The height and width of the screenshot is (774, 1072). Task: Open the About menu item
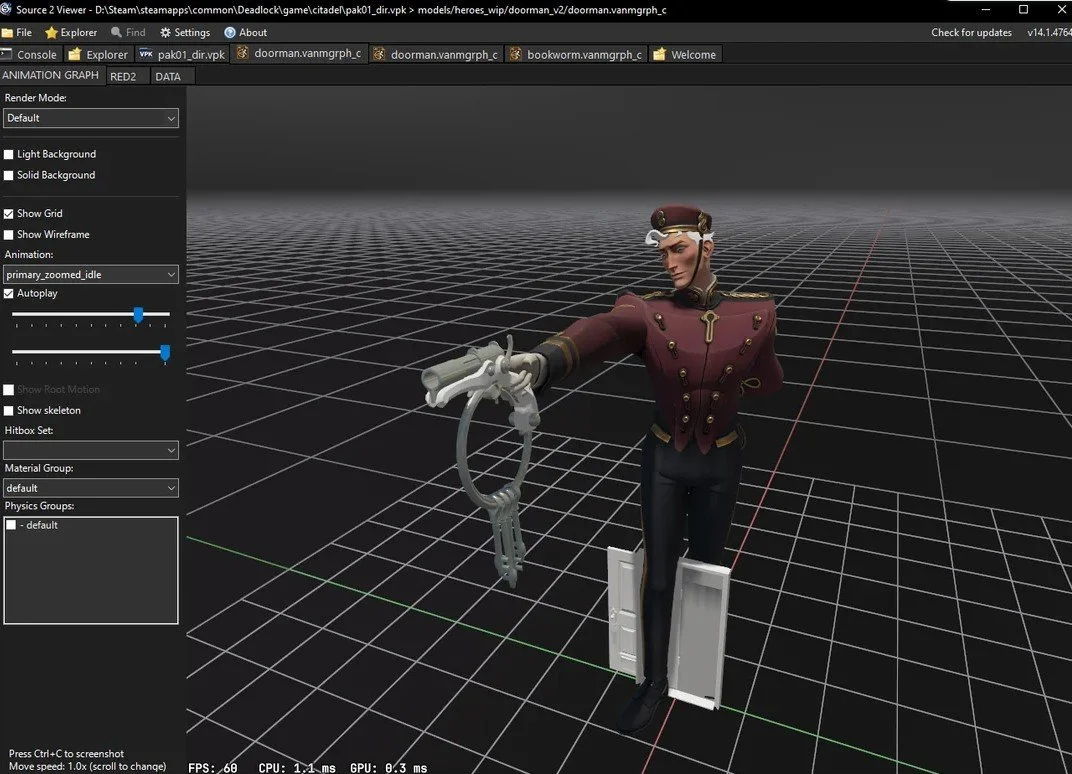pyautogui.click(x=245, y=33)
